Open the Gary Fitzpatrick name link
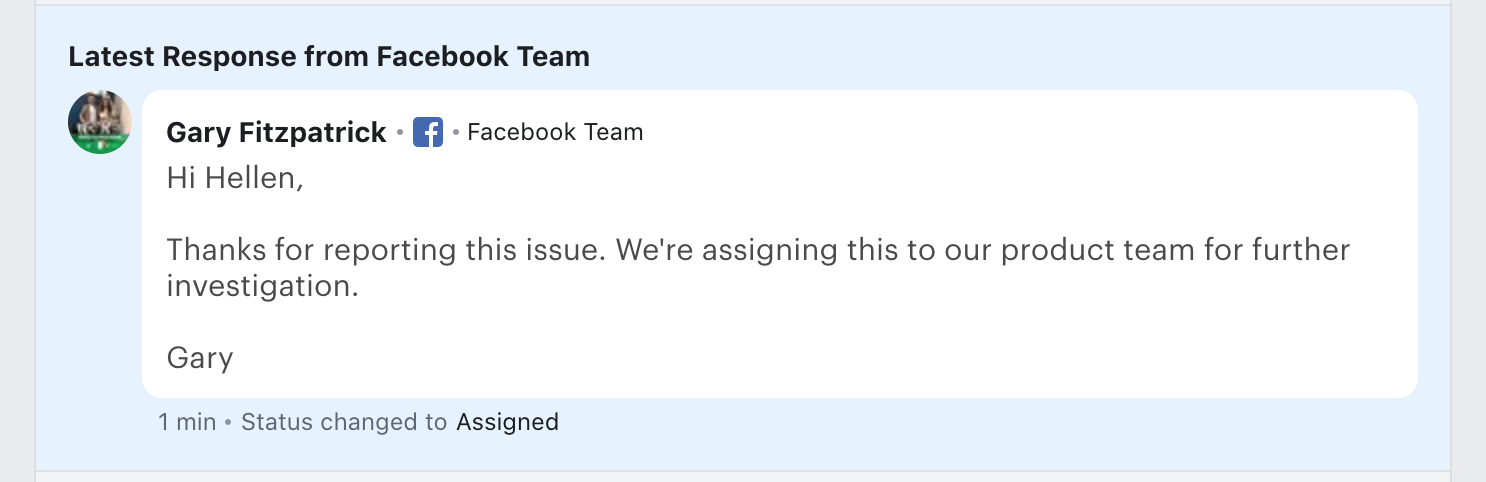The width and height of the screenshot is (1486, 482). point(276,132)
